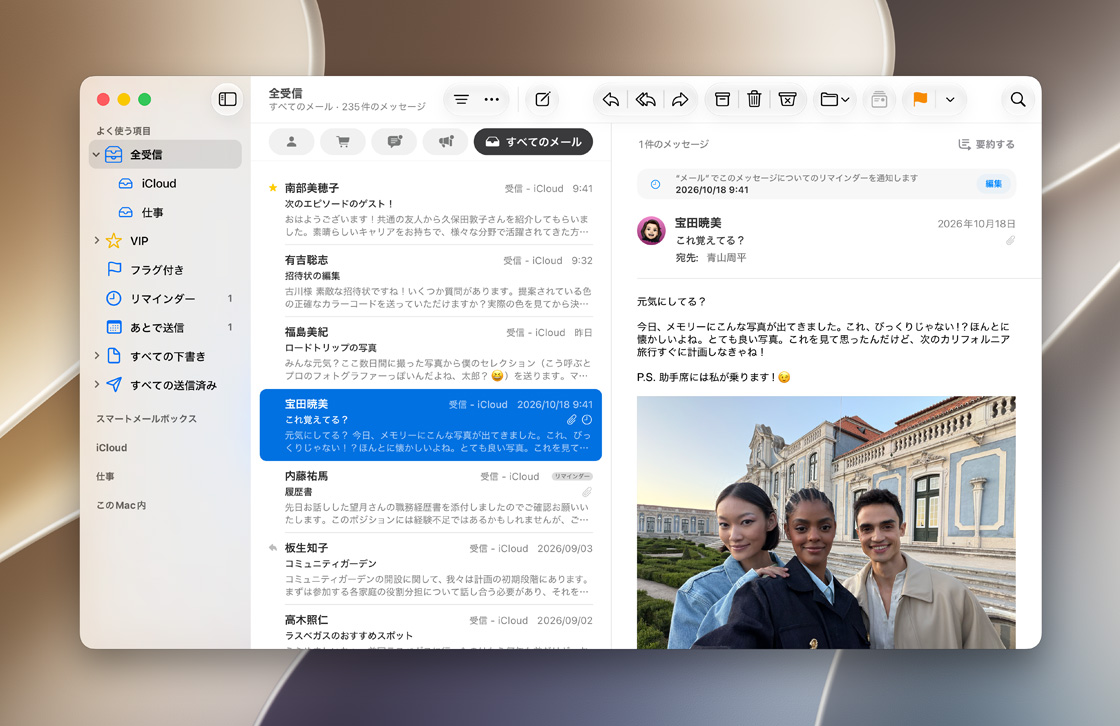Open the フラグ付き mailbox
The height and width of the screenshot is (726, 1120).
pos(156,269)
